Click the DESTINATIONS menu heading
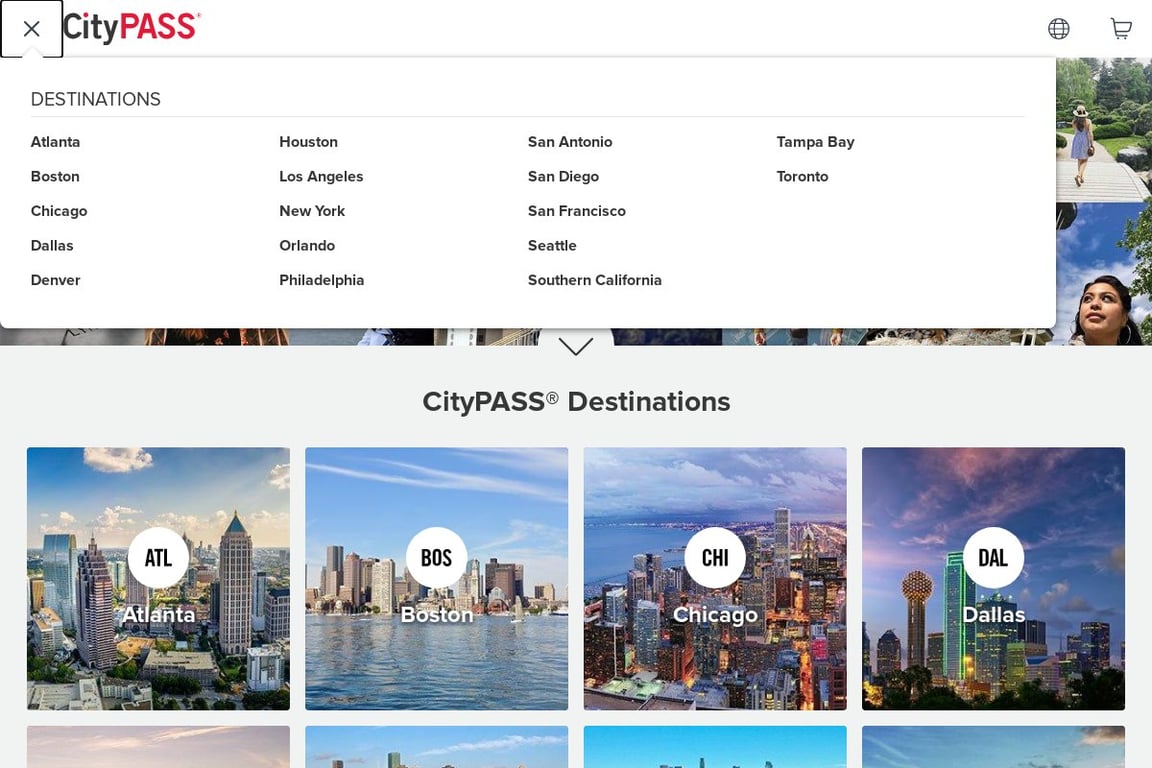 click(96, 99)
